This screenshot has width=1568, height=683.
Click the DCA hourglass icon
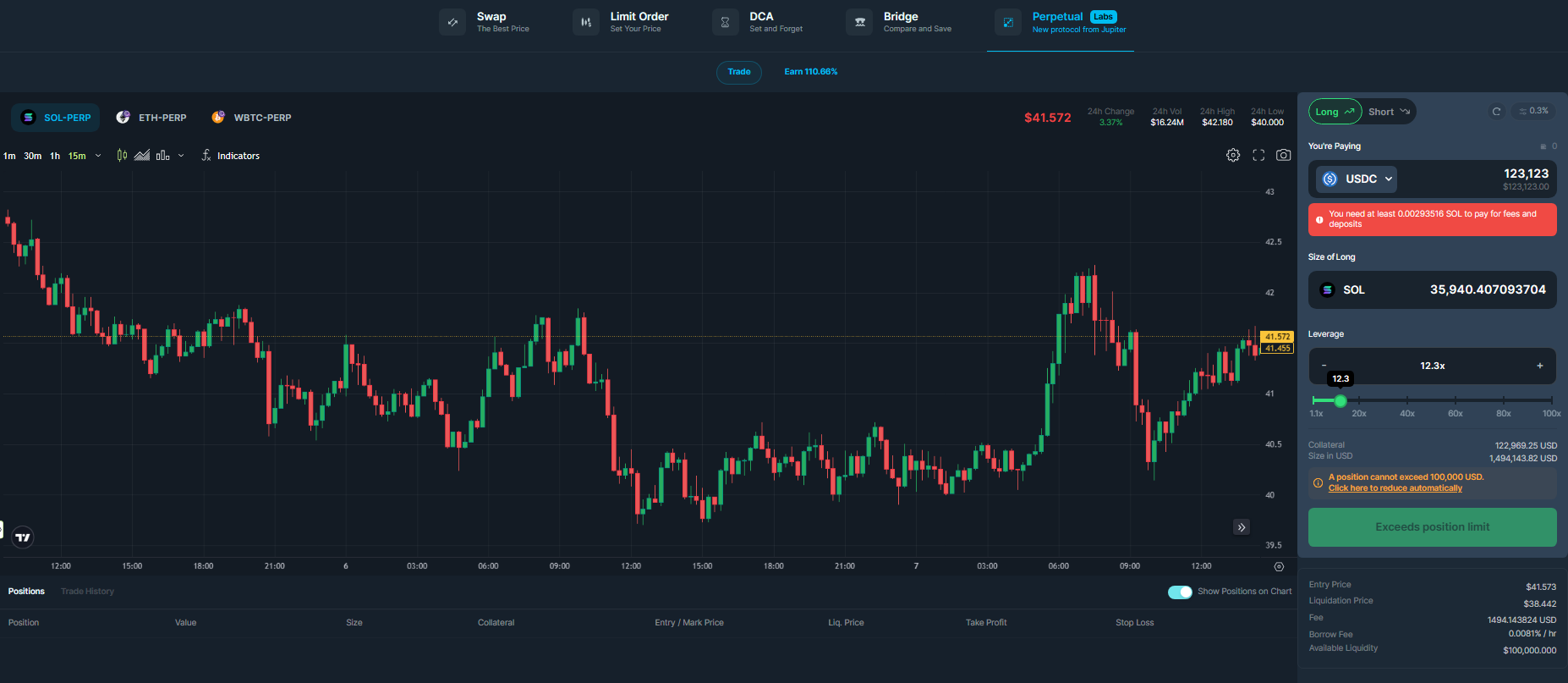[x=725, y=22]
